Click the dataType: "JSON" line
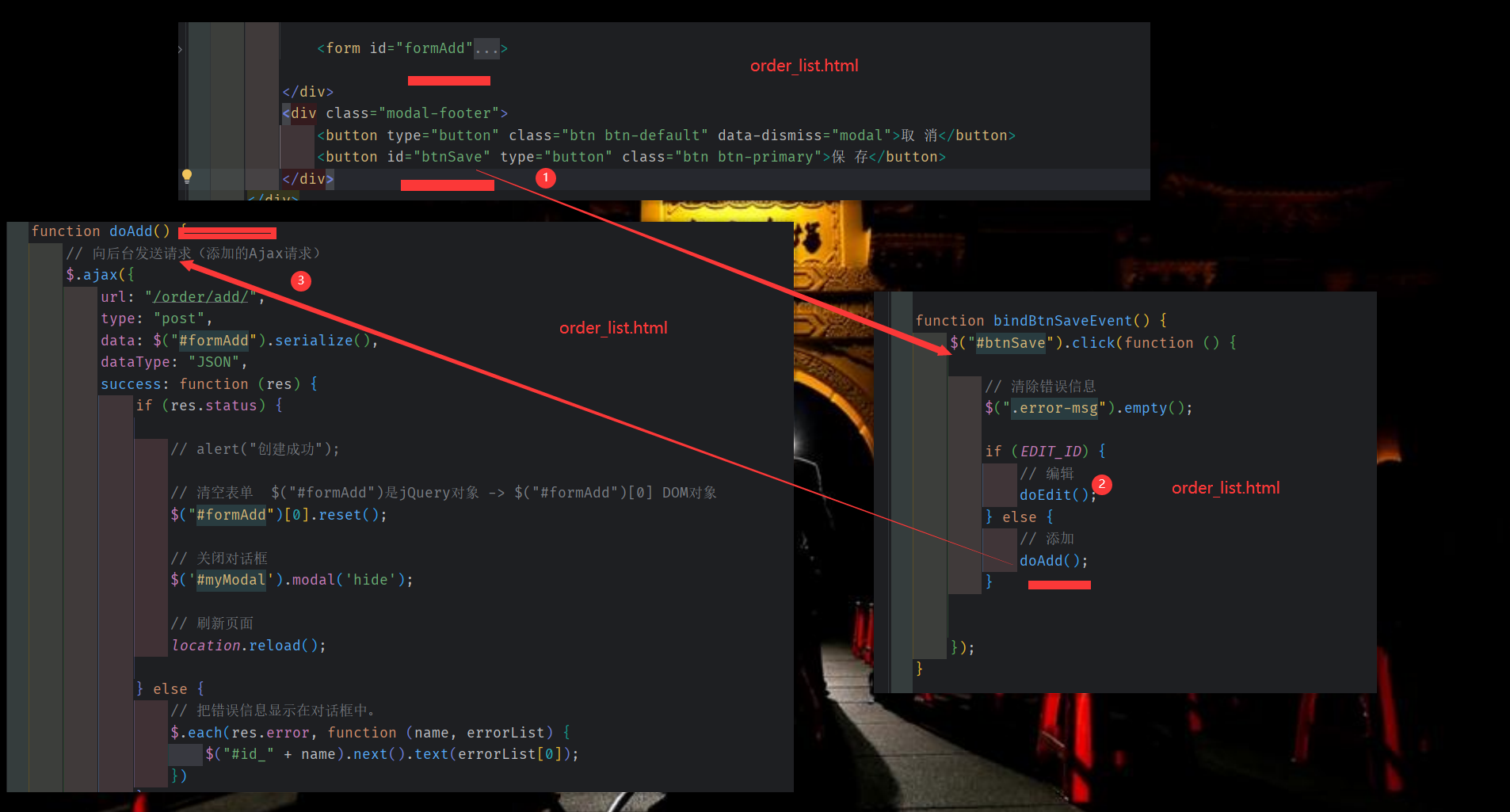This screenshot has height=812, width=1510. click(174, 362)
